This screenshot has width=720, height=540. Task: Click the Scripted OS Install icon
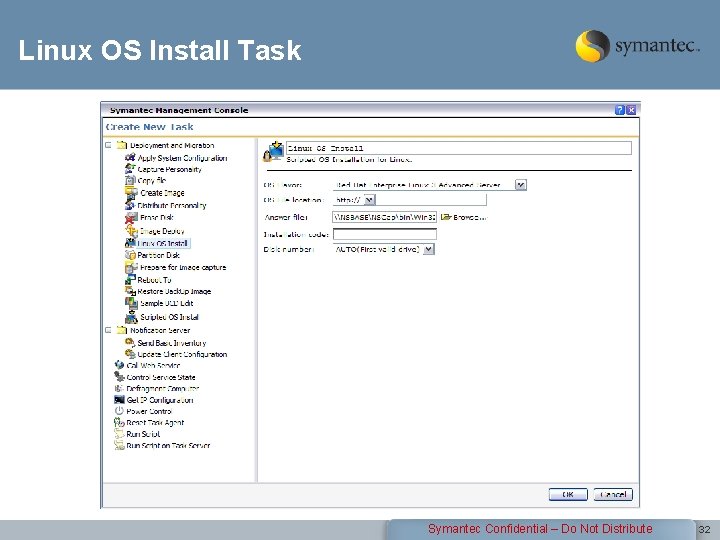point(131,316)
